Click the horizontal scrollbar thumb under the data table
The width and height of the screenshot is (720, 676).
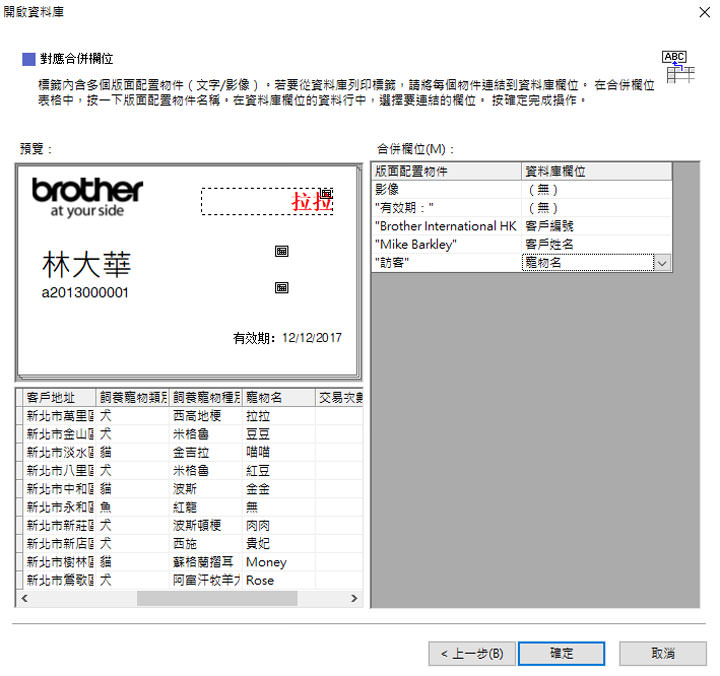217,598
